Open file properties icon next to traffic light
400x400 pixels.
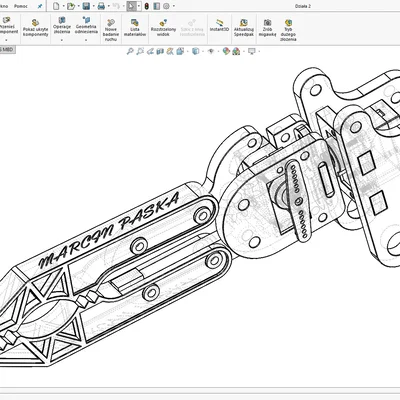click(x=156, y=6)
